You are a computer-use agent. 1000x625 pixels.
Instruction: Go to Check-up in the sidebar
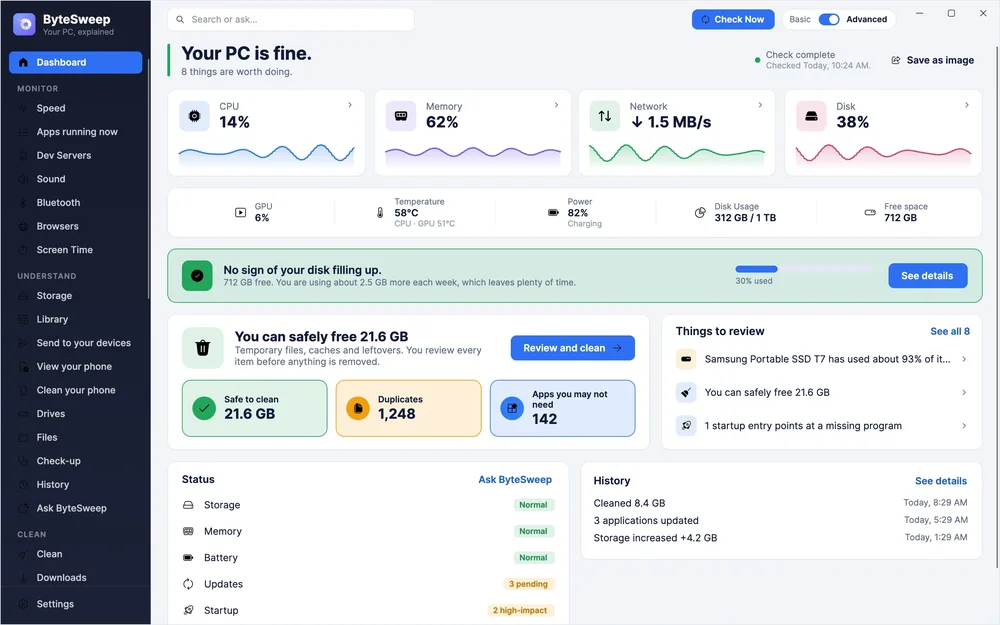75,461
